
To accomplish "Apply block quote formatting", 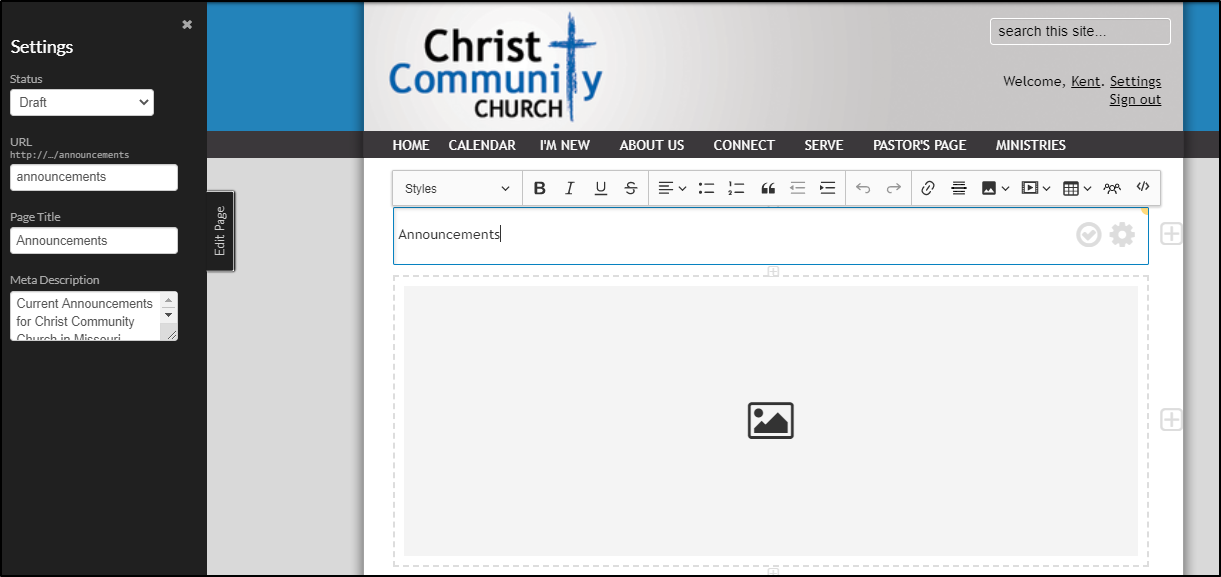I will (x=768, y=188).
